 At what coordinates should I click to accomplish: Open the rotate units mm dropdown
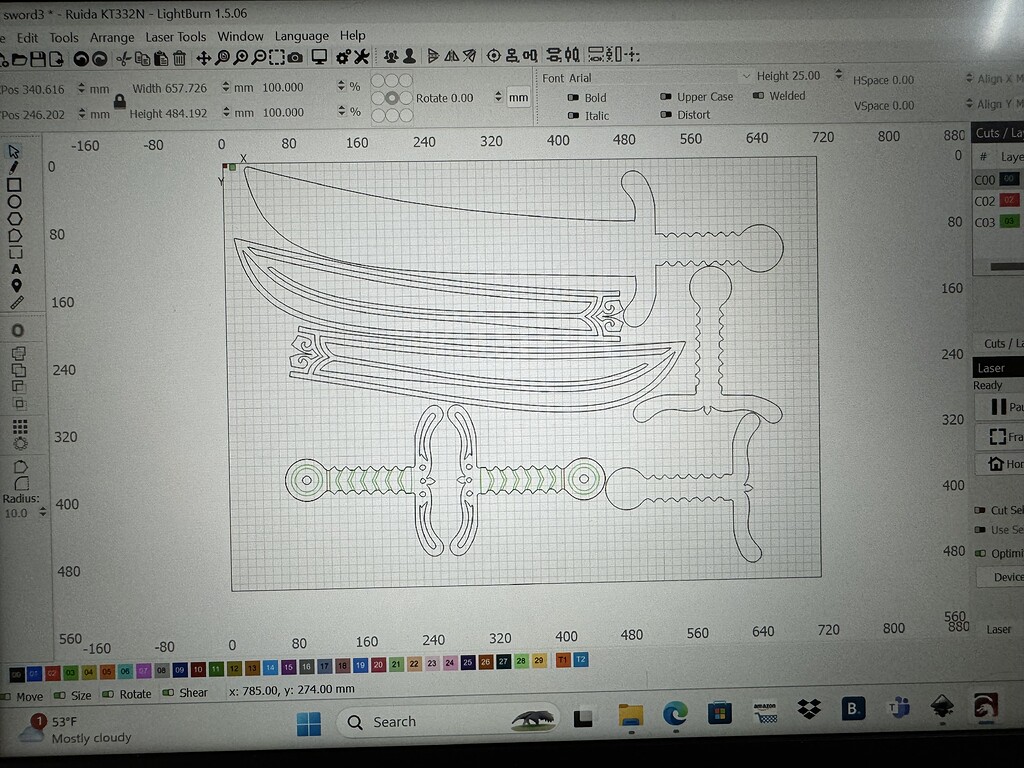click(x=518, y=98)
